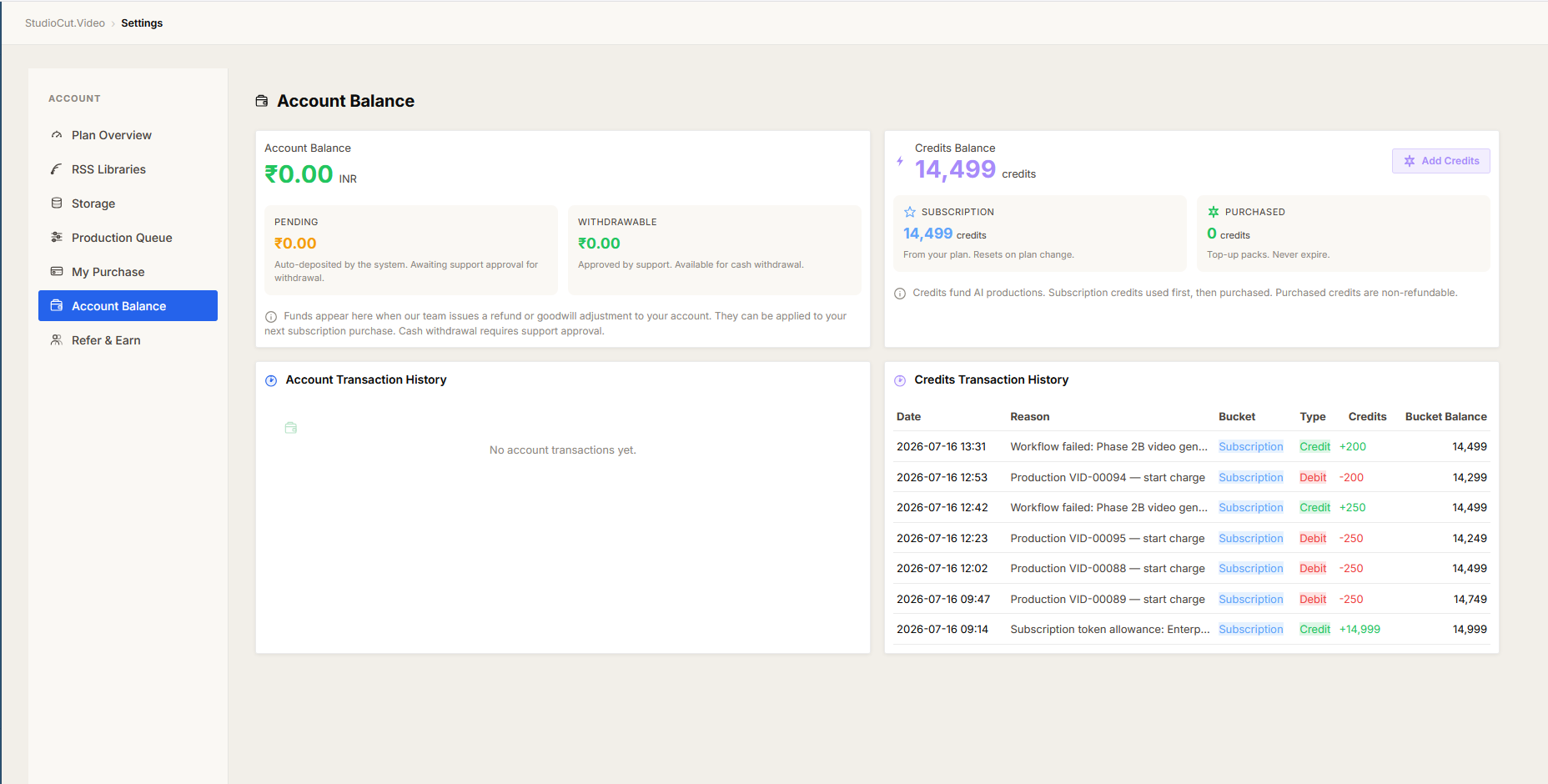1548x784 pixels.
Task: Click the Date column header
Action: [x=908, y=417]
